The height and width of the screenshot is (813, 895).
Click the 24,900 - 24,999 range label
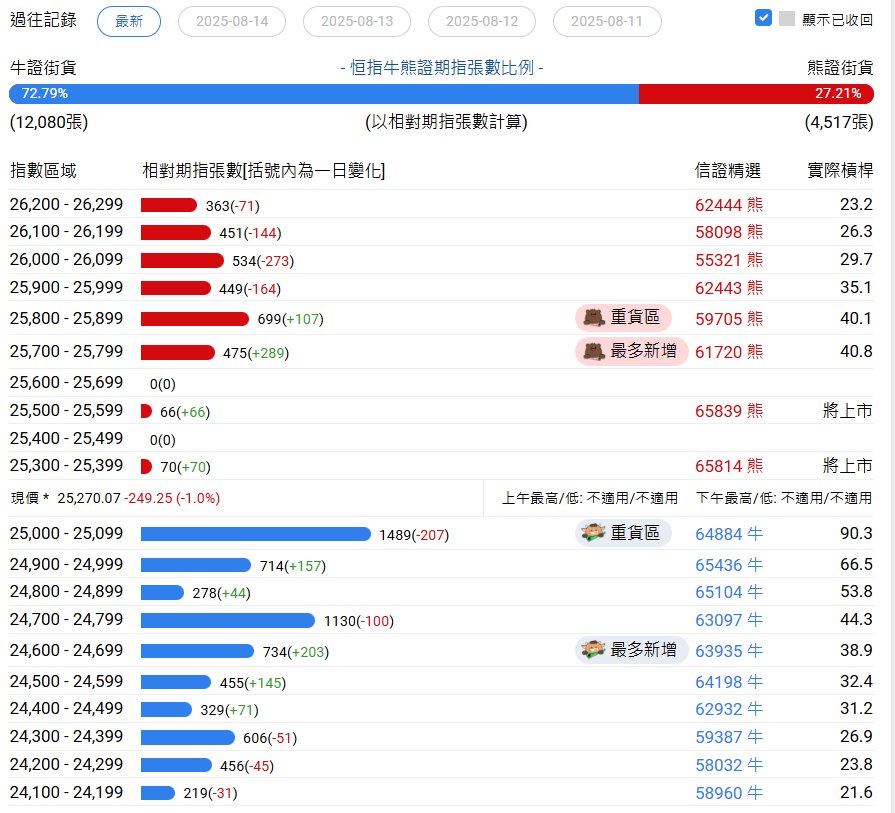click(66, 565)
